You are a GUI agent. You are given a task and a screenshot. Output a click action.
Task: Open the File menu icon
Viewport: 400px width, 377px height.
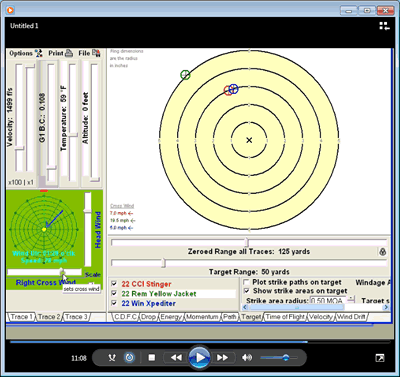point(96,53)
